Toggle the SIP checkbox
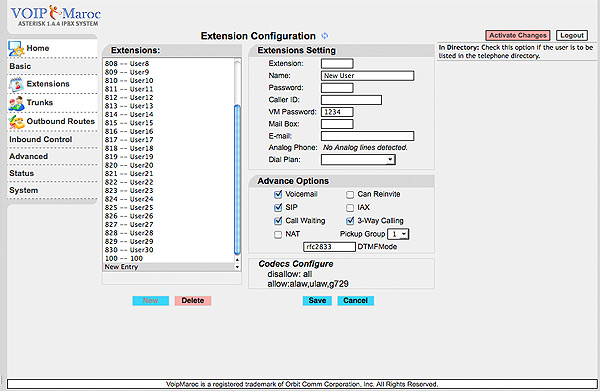 pos(278,207)
